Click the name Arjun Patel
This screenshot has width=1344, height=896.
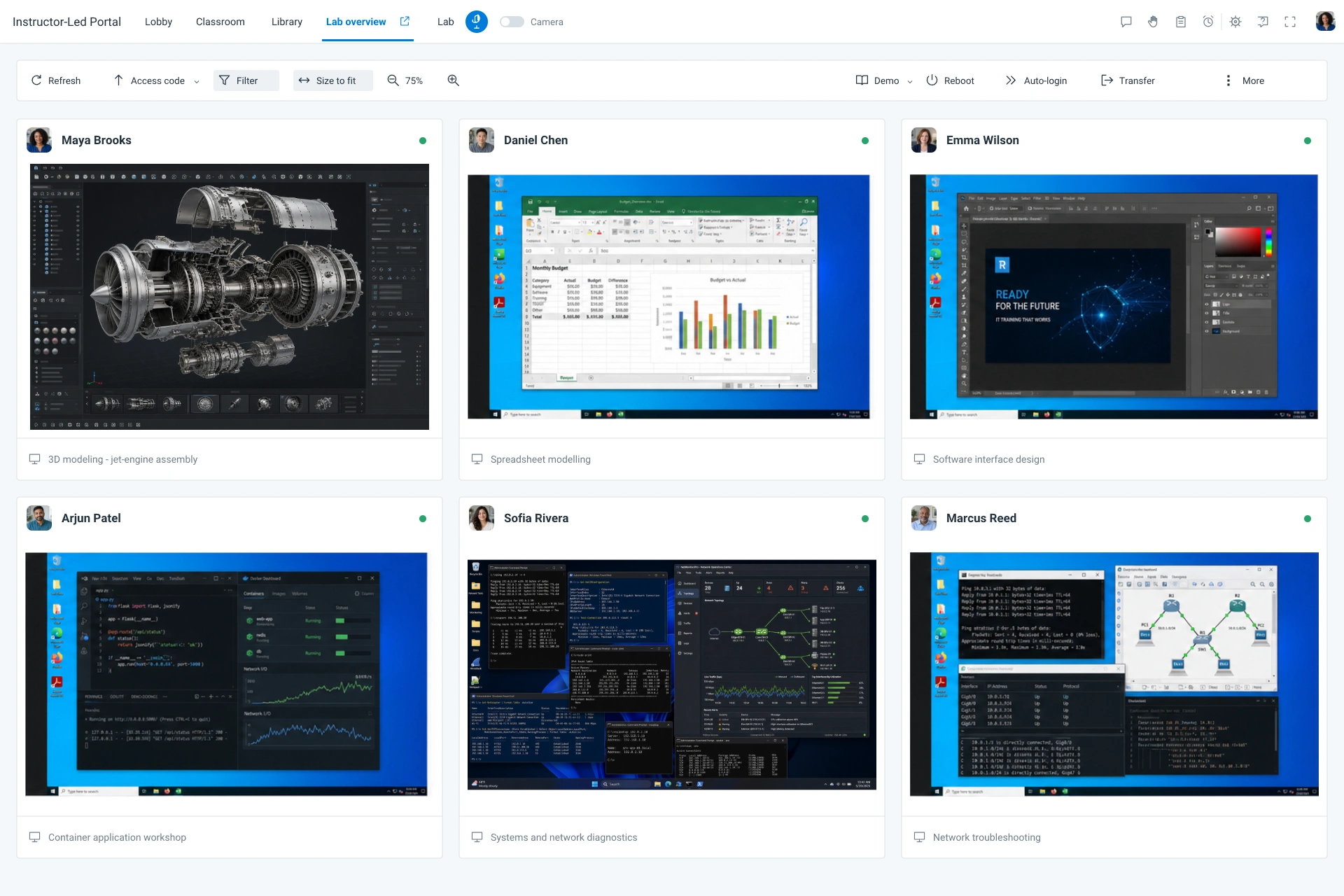point(91,518)
